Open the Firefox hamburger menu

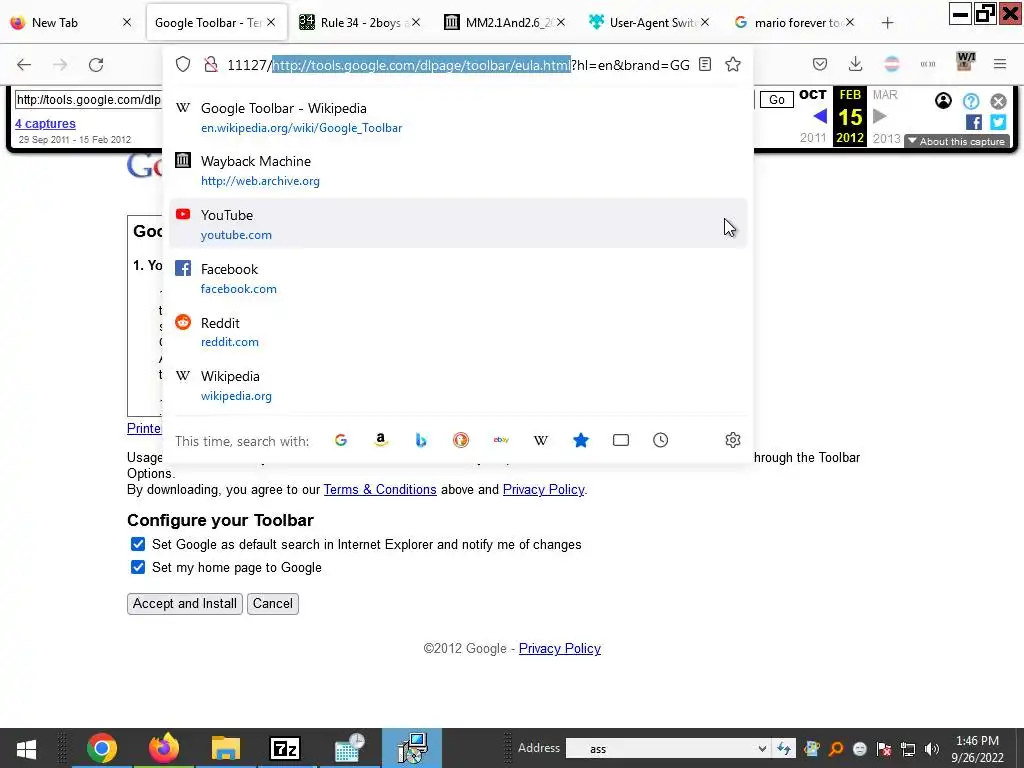(1000, 64)
